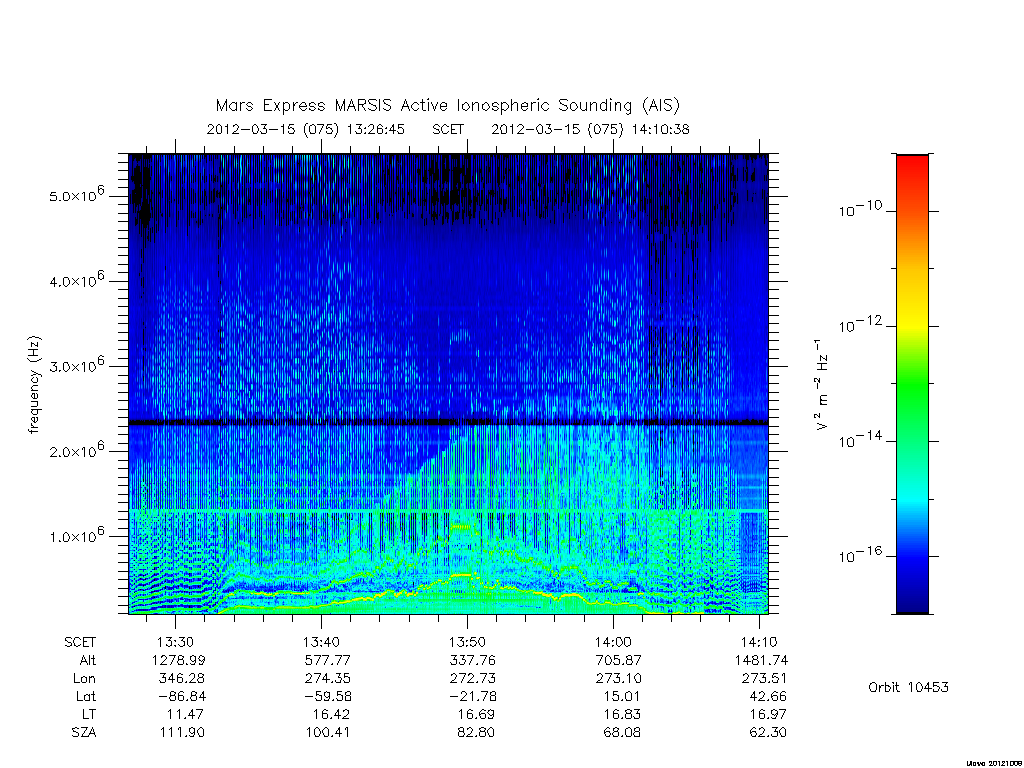
Task: Click the 'LT' row header
Action: pyautogui.click(x=89, y=714)
